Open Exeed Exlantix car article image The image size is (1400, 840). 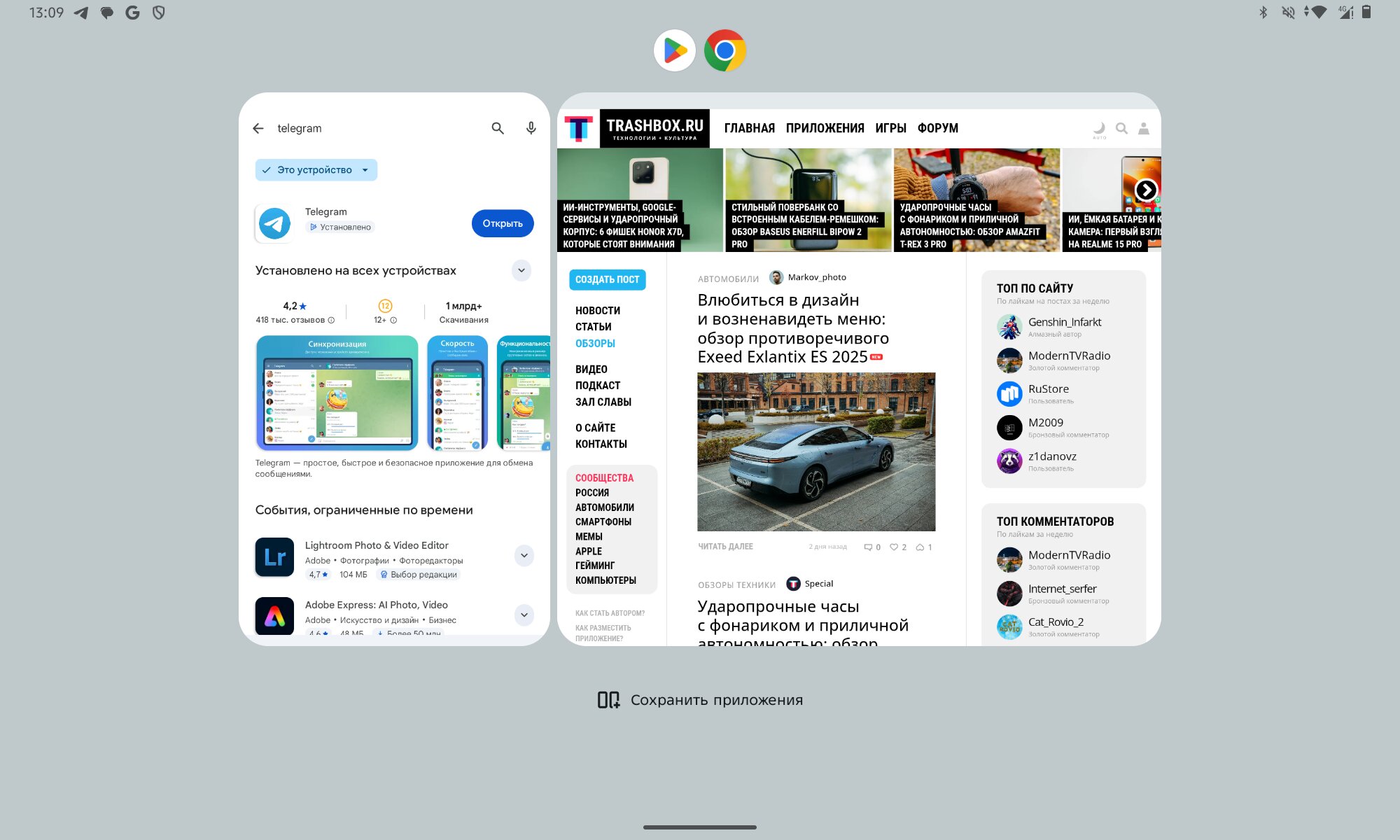tap(816, 451)
